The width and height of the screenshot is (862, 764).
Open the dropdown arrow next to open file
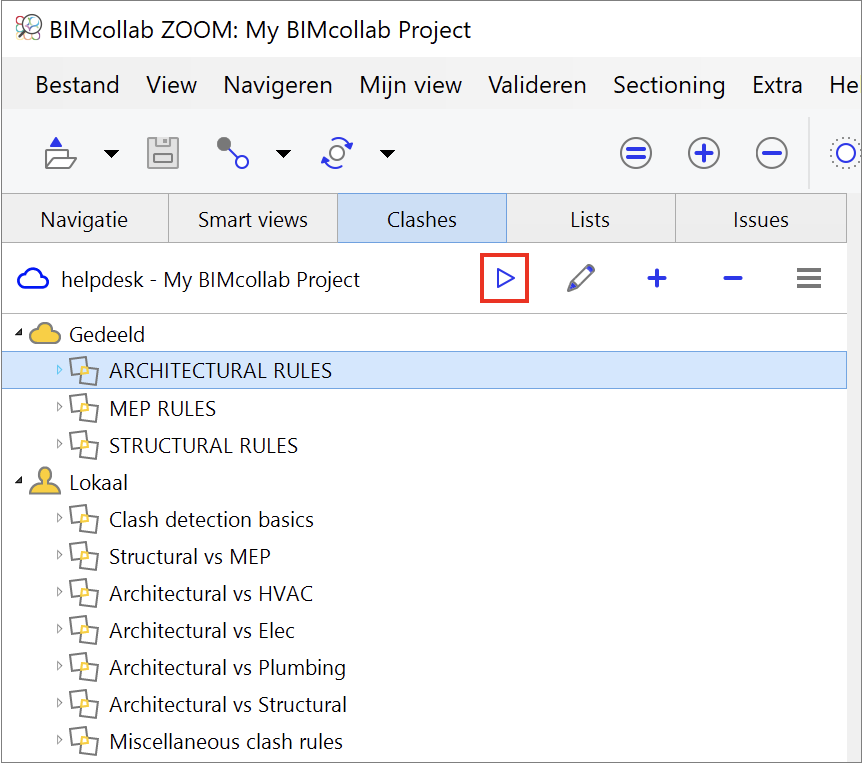[x=112, y=153]
